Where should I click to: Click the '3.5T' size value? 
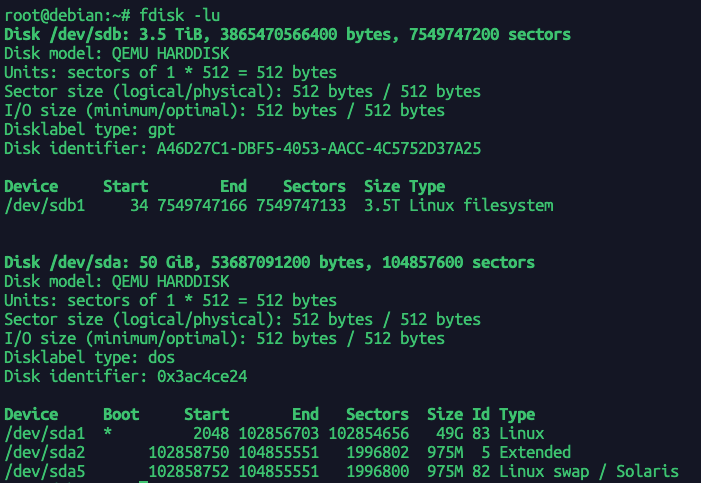click(380, 205)
